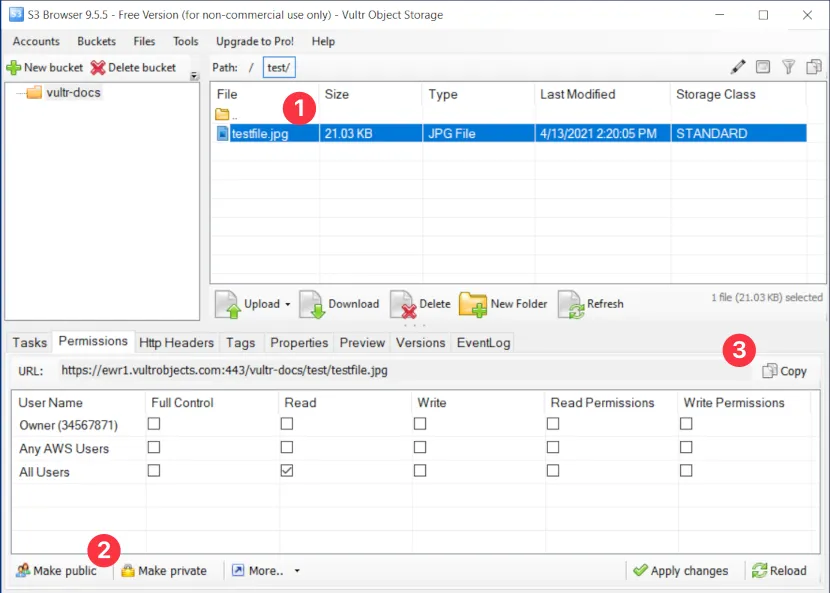Click the Upload icon

tap(228, 304)
